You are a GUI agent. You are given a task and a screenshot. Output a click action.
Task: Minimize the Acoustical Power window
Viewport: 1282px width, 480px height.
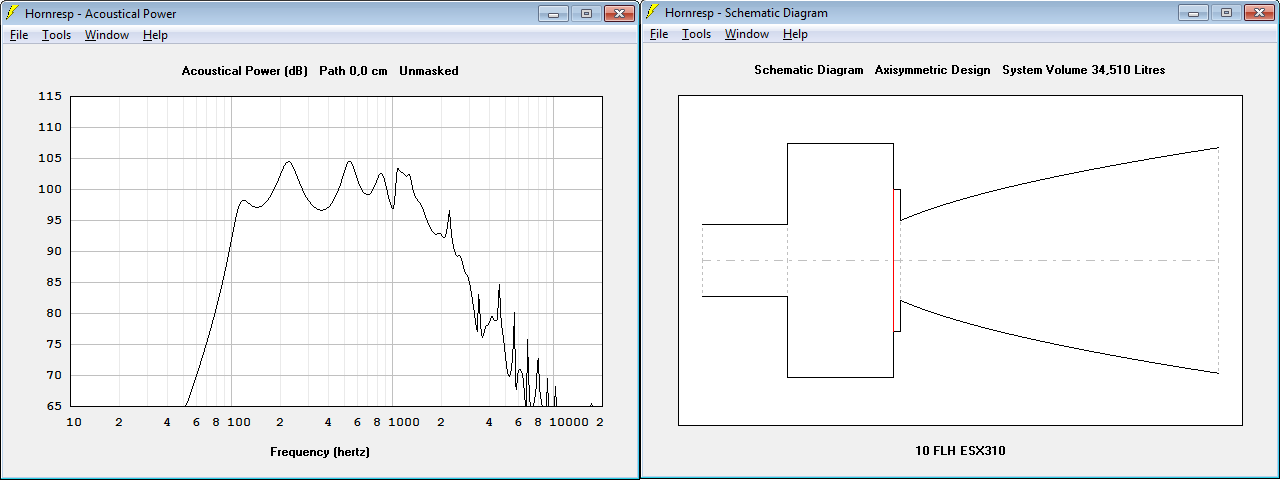coord(553,13)
